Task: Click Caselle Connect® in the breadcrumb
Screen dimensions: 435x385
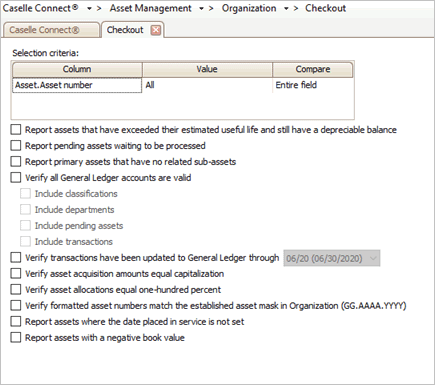Action: click(x=41, y=8)
